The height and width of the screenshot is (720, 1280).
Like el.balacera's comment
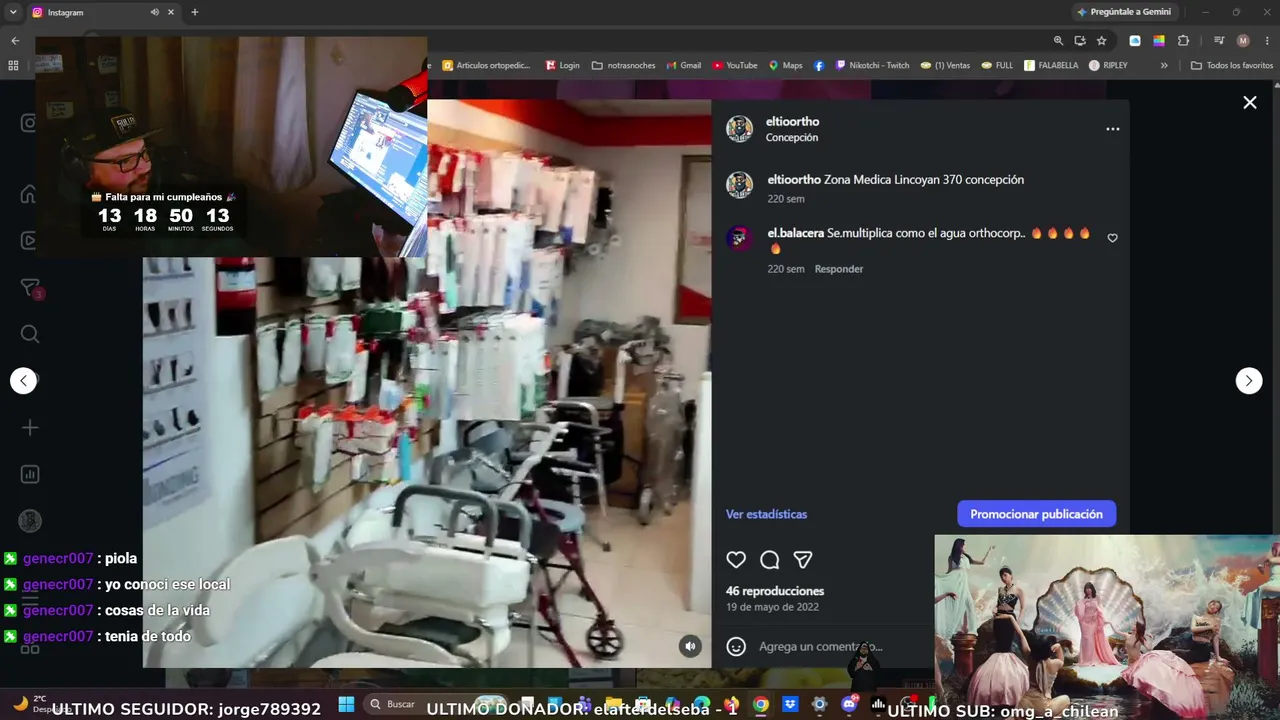1112,238
